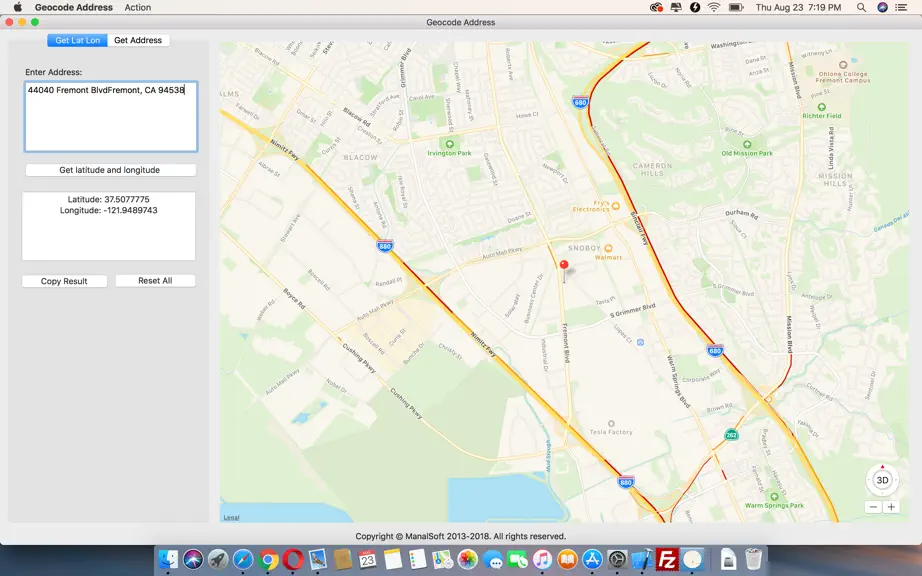
Task: Open iTunes from the dock
Action: click(x=542, y=559)
